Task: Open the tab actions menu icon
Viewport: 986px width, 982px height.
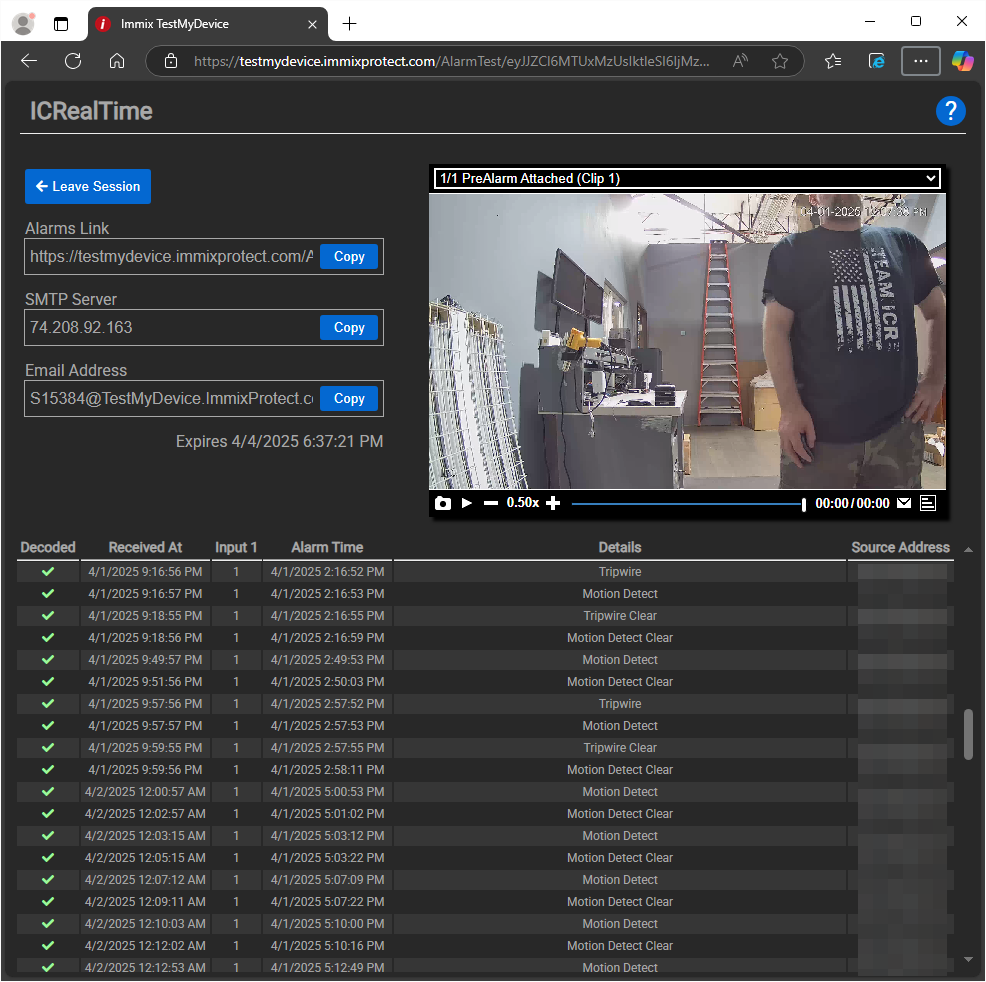Action: (61, 25)
